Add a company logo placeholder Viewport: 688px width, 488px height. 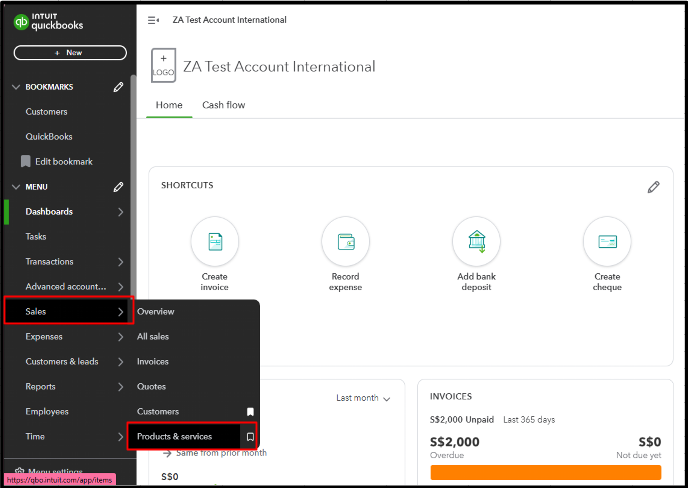(163, 65)
